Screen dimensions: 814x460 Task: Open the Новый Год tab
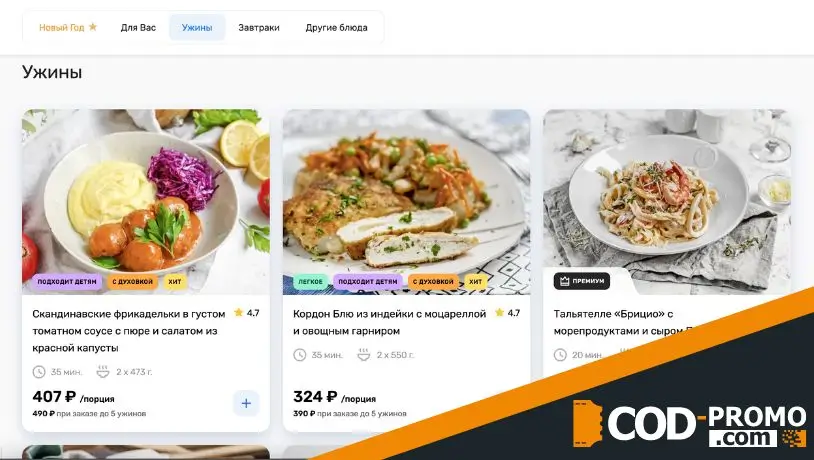tap(68, 28)
